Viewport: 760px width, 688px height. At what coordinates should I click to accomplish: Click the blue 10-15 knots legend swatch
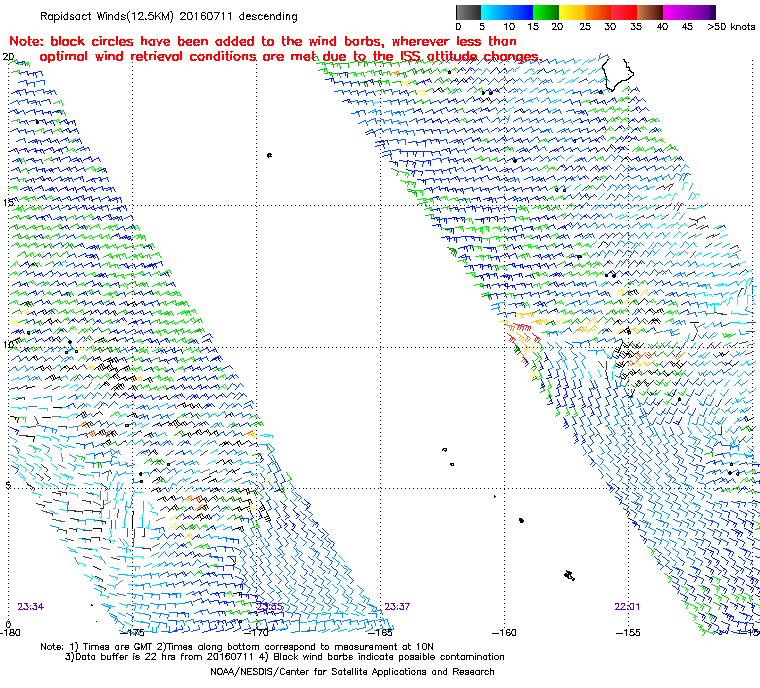pos(520,12)
